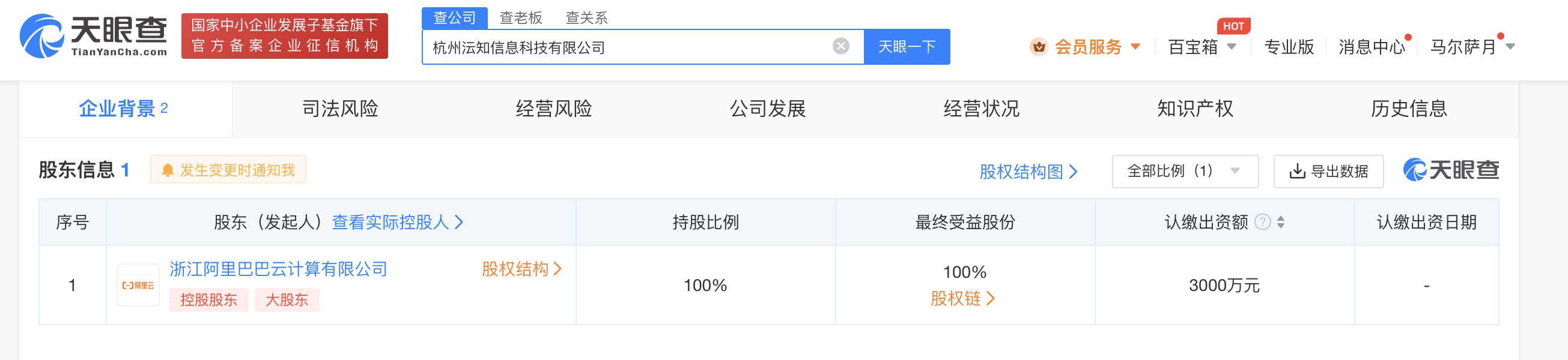Click the bell icon in 发生变更时通知我
This screenshot has width=1568, height=360.
tap(168, 170)
